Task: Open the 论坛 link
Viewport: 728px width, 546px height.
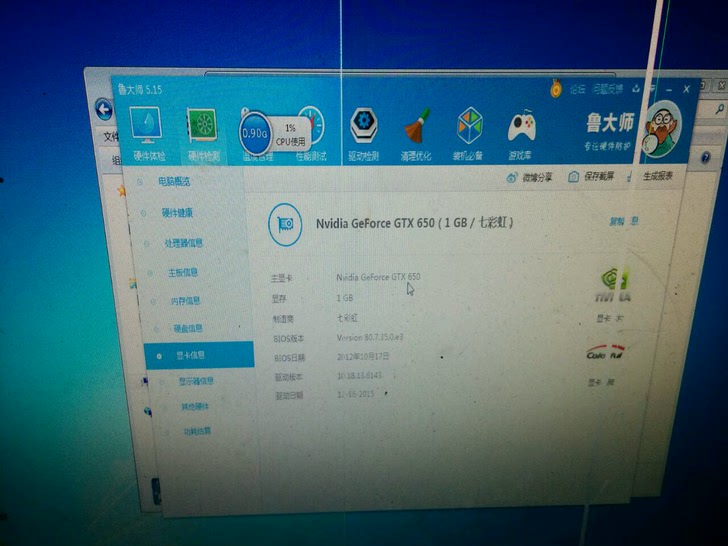Action: (578, 89)
